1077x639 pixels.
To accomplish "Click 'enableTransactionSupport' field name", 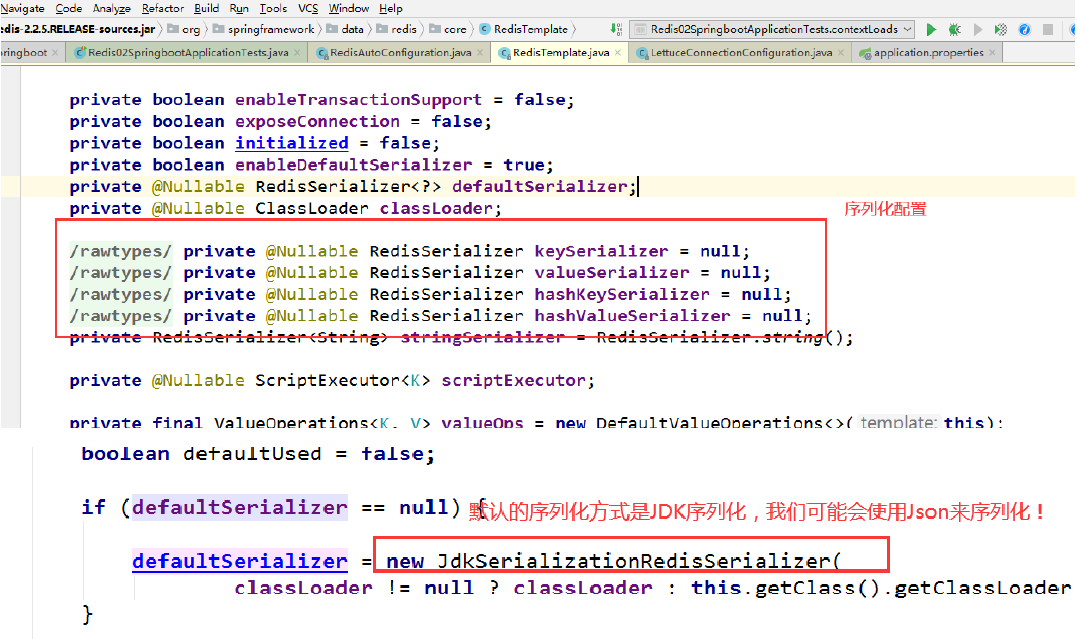I will [358, 100].
